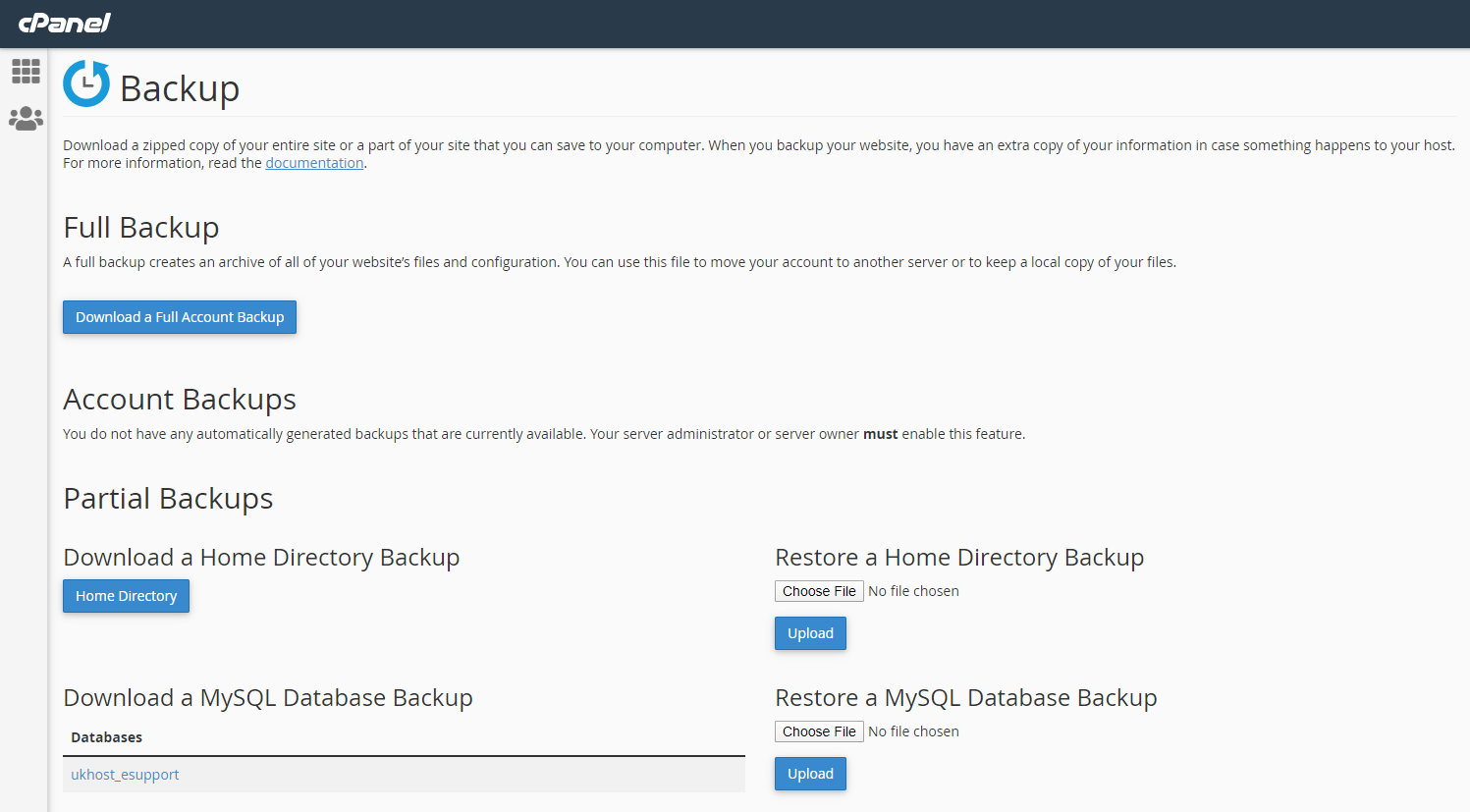Image resolution: width=1470 pixels, height=812 pixels.
Task: Open the documentation link
Action: (314, 162)
